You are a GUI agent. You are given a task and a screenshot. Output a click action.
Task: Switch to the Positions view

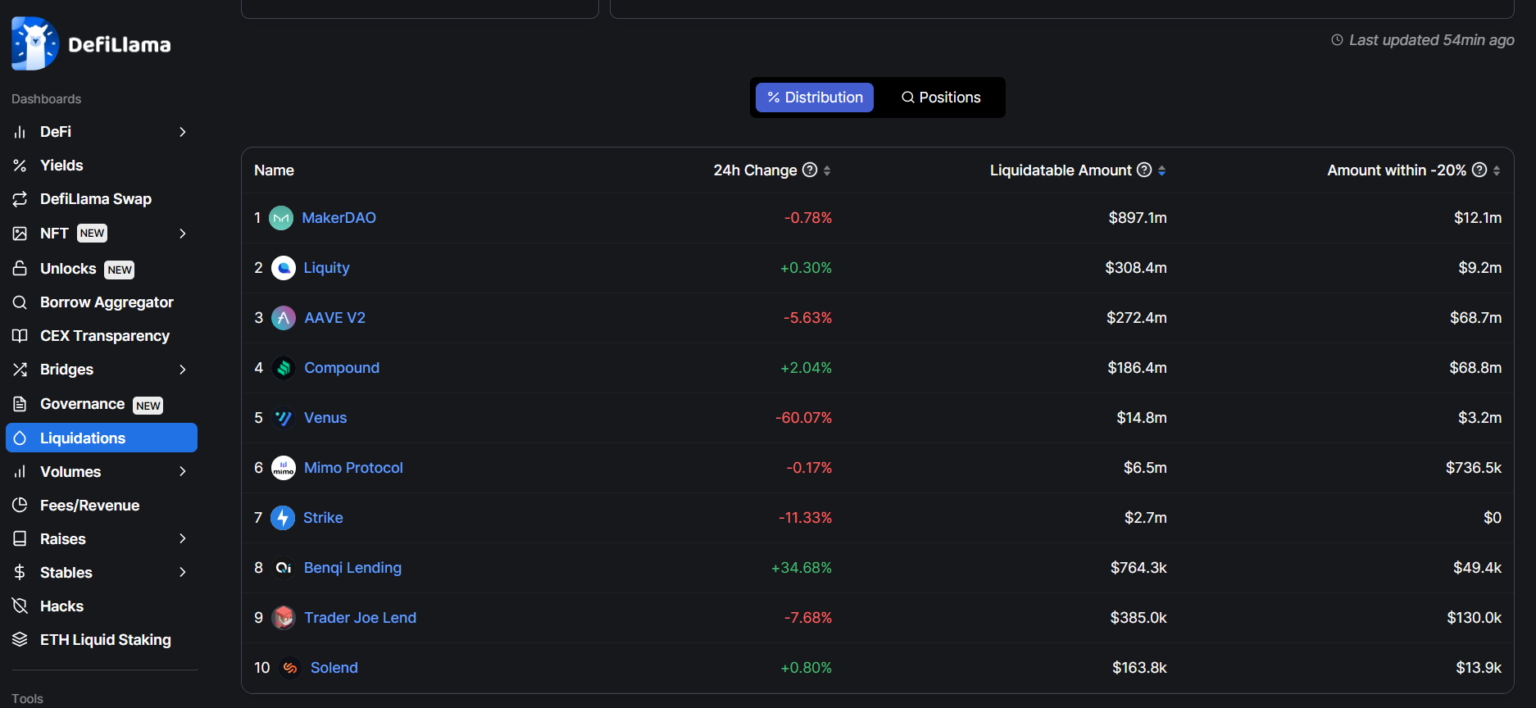[940, 98]
